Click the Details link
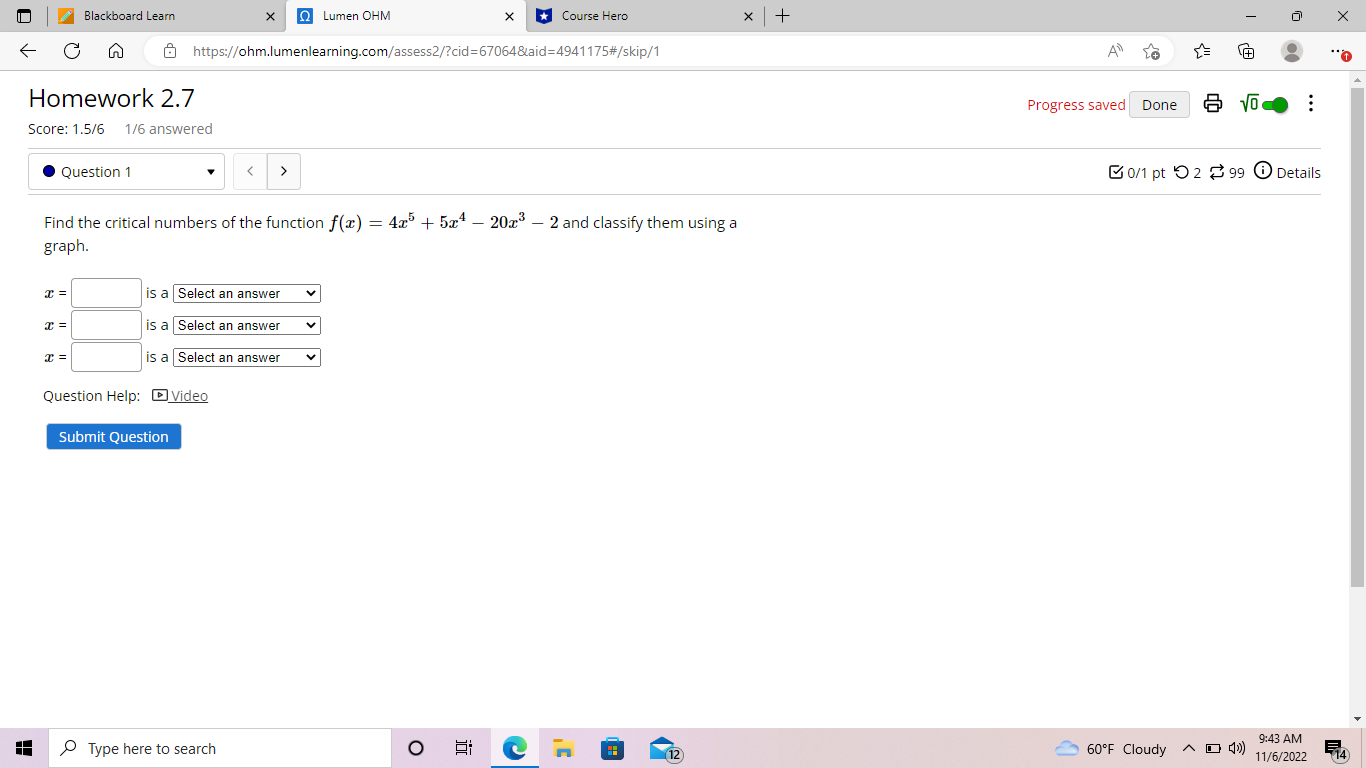Viewport: 1366px width, 768px height. pos(1298,172)
